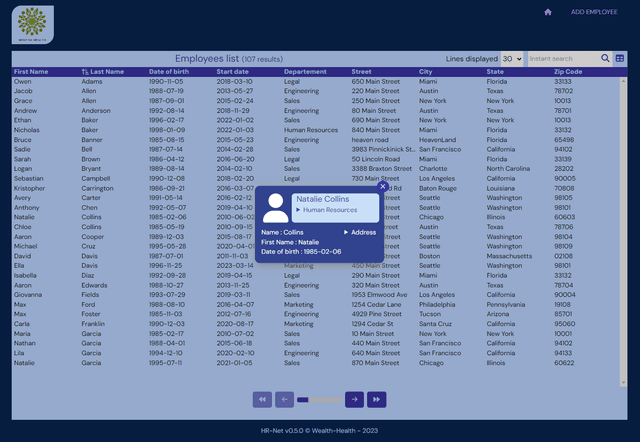This screenshot has width=640, height=442.
Task: Click the Last Name sort icon
Action: tap(84, 72)
